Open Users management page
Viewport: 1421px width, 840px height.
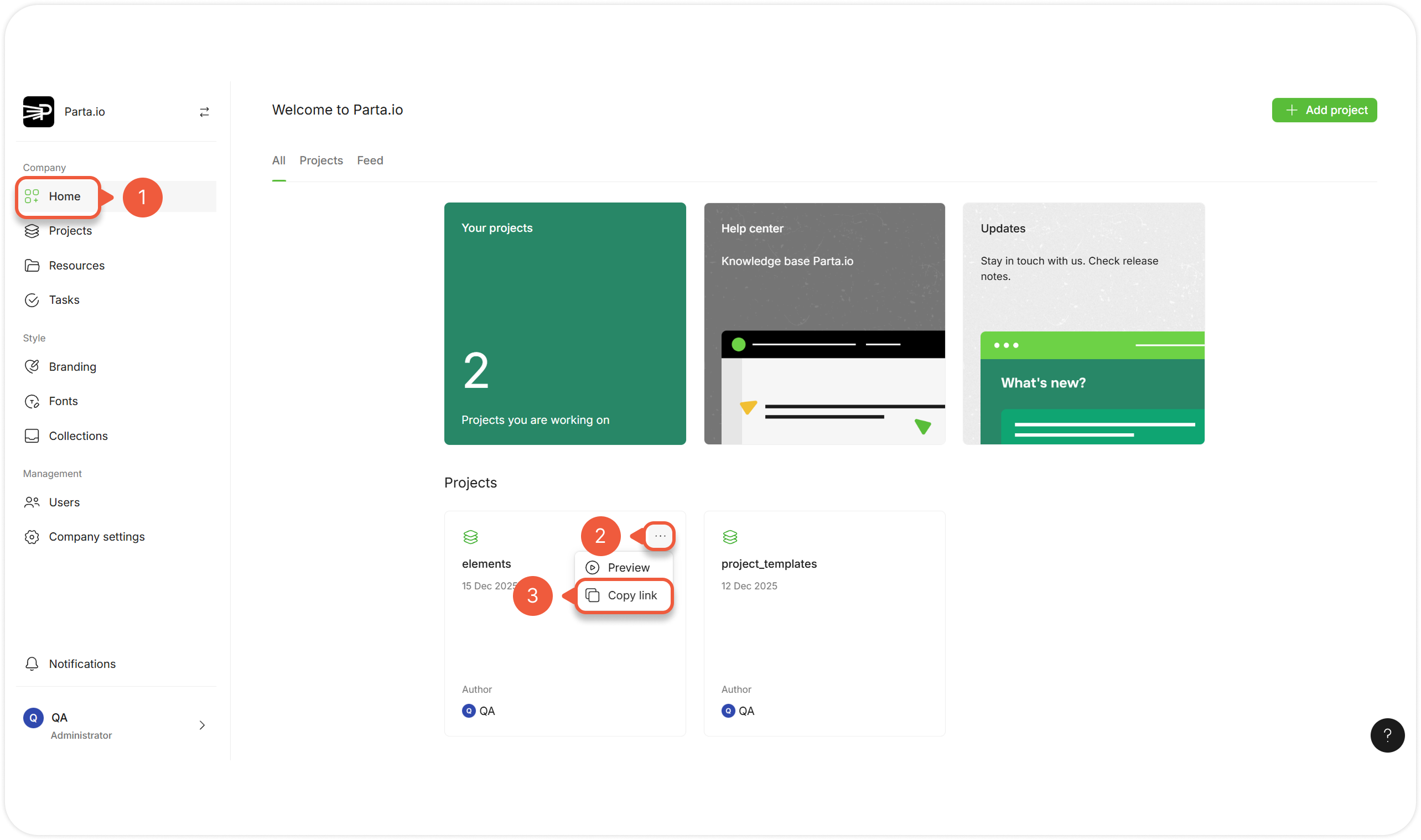[64, 502]
